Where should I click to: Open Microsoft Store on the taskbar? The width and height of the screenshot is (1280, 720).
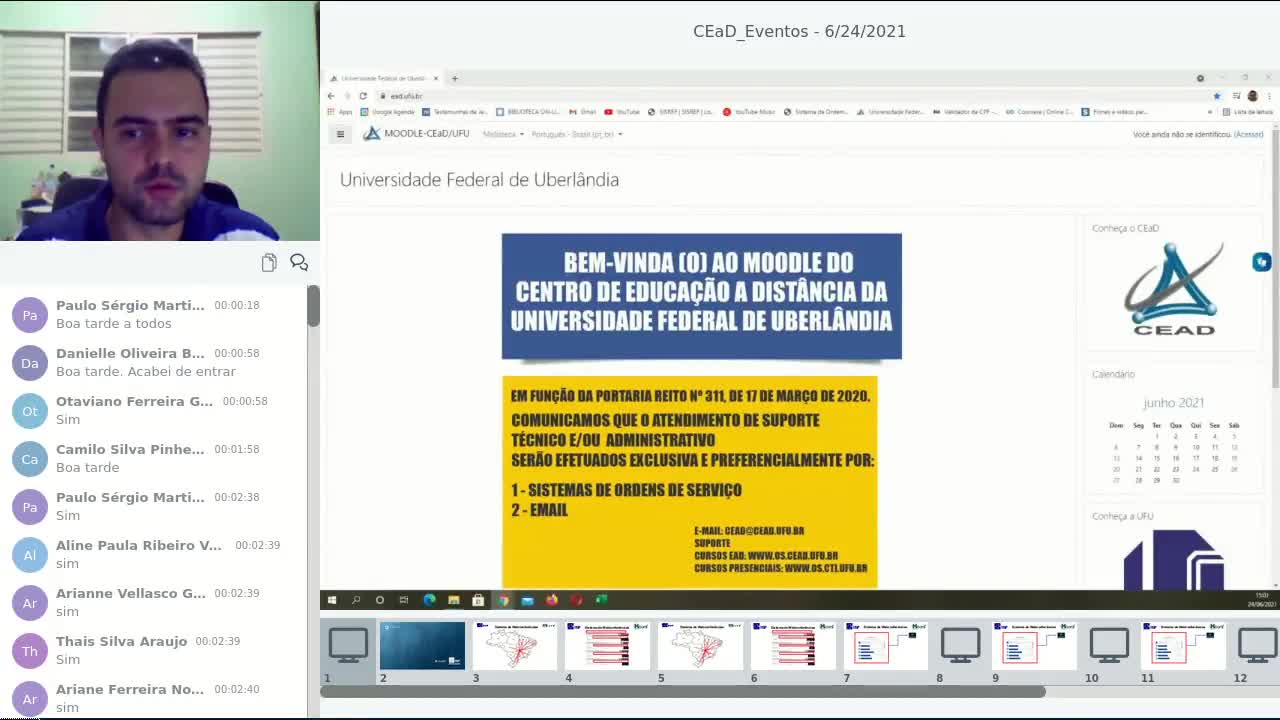coord(478,600)
